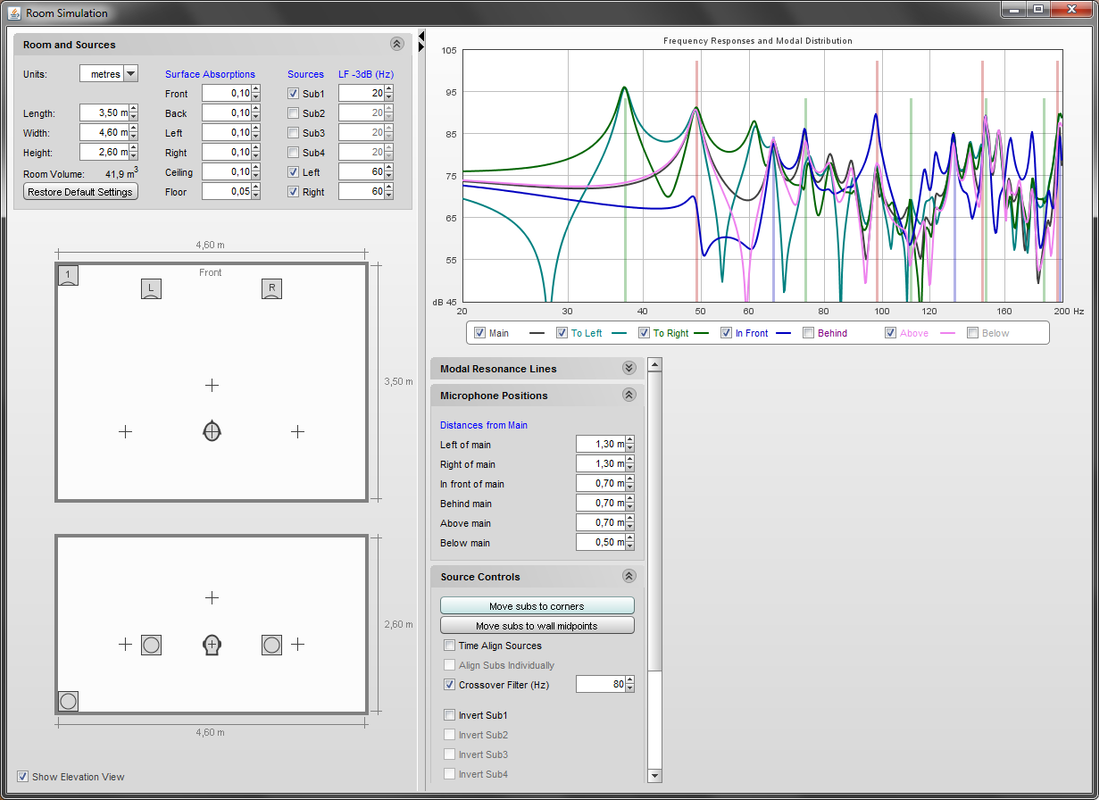1099x800 pixels.
Task: Uncheck the Left source checkbox
Action: [x=293, y=172]
